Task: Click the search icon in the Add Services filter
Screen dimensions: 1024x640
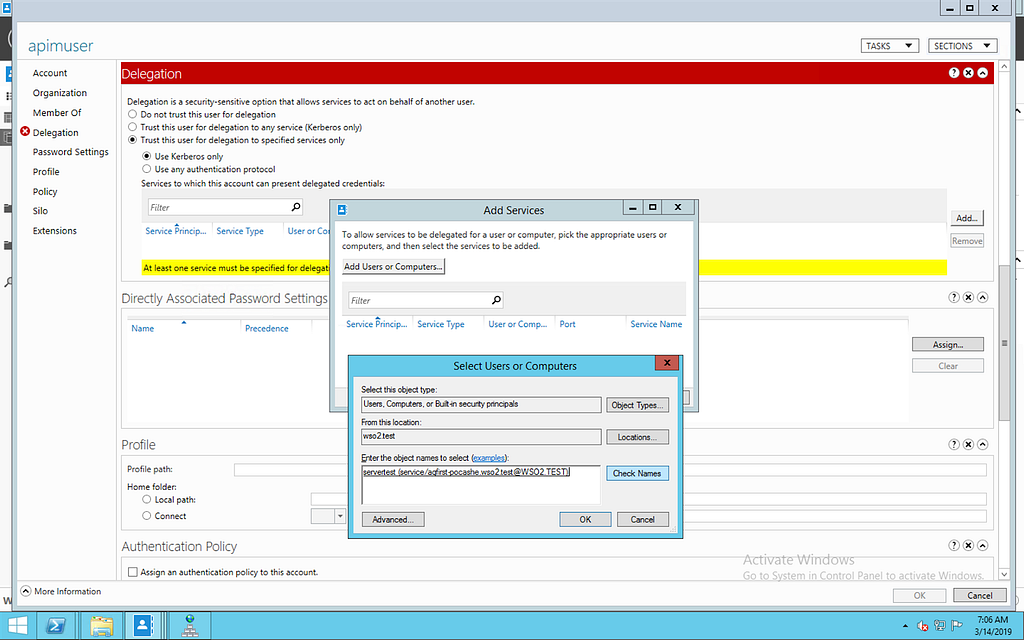Action: [x=496, y=300]
